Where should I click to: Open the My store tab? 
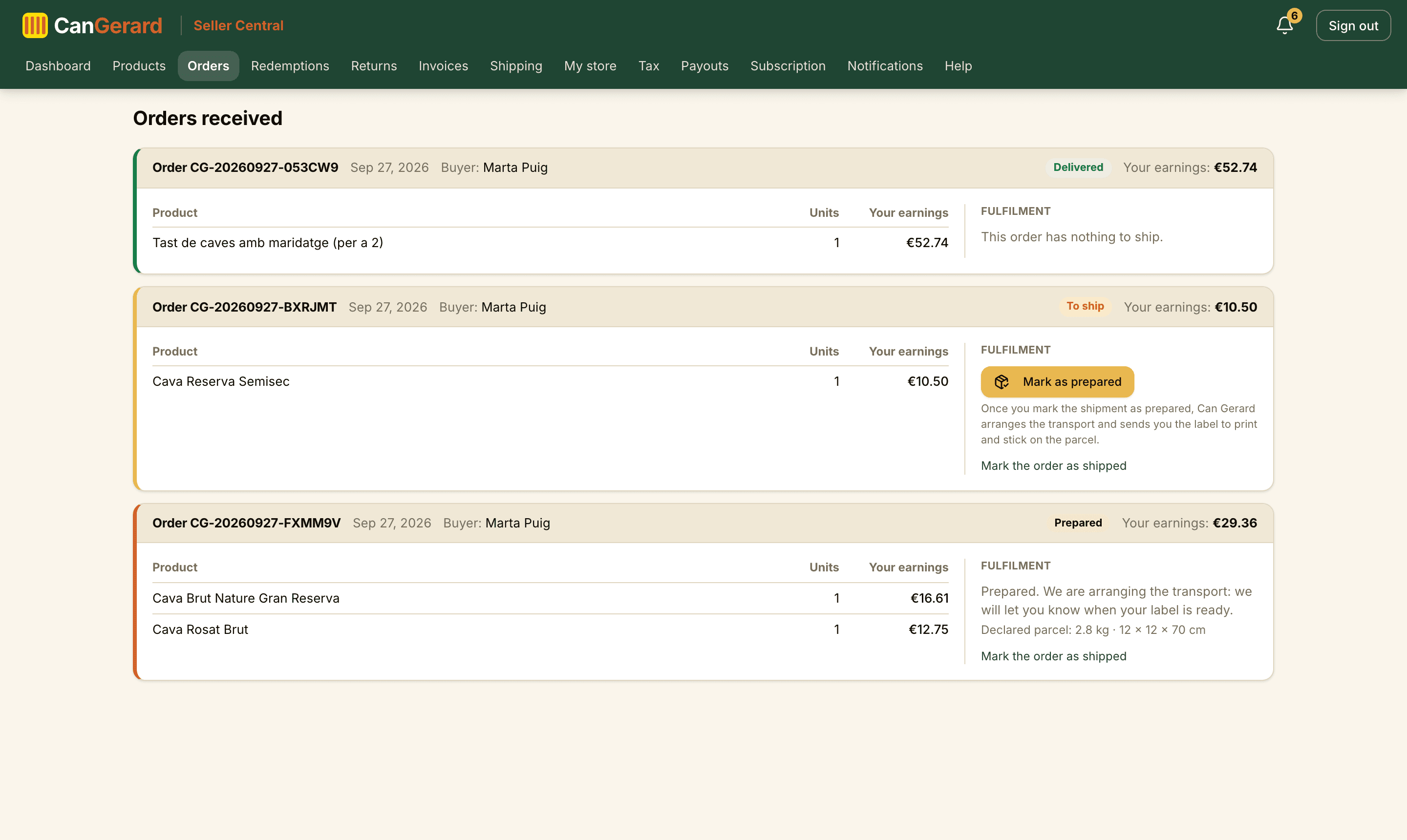pyautogui.click(x=590, y=65)
